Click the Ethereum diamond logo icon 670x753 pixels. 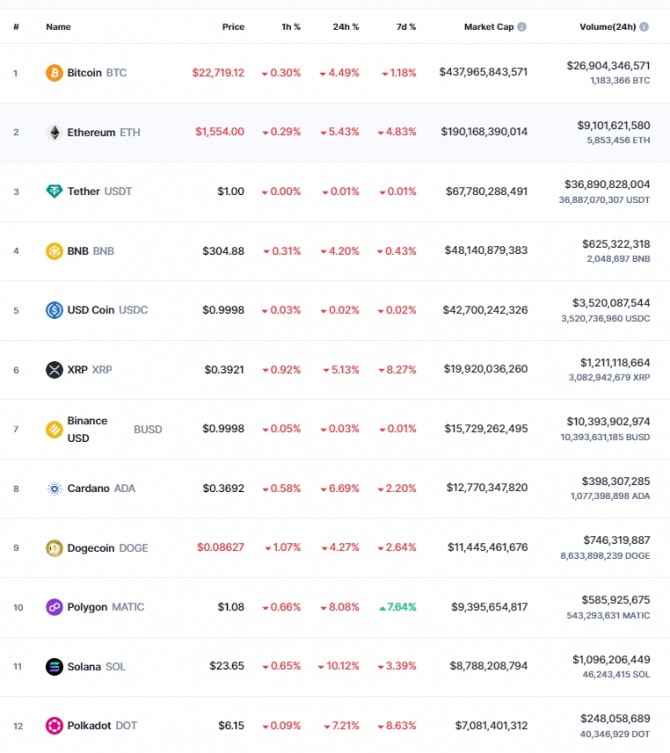pos(54,133)
